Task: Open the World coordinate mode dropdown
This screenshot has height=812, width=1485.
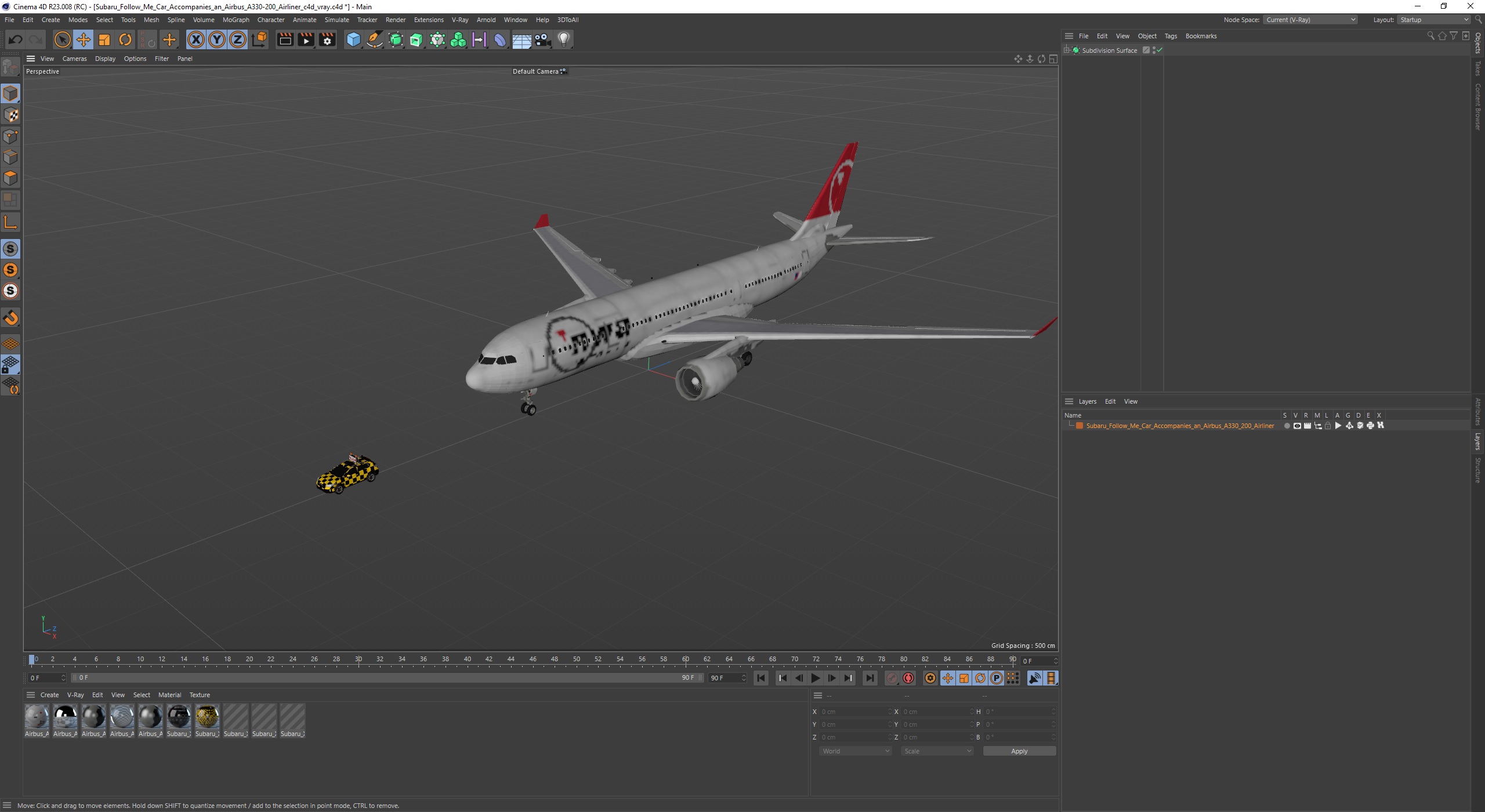Action: 855,751
